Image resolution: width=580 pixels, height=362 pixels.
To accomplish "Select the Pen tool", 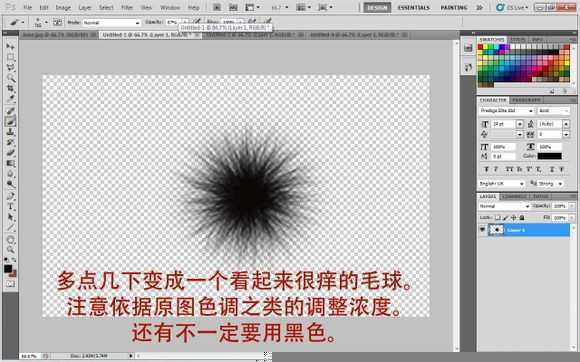I will click(x=10, y=196).
